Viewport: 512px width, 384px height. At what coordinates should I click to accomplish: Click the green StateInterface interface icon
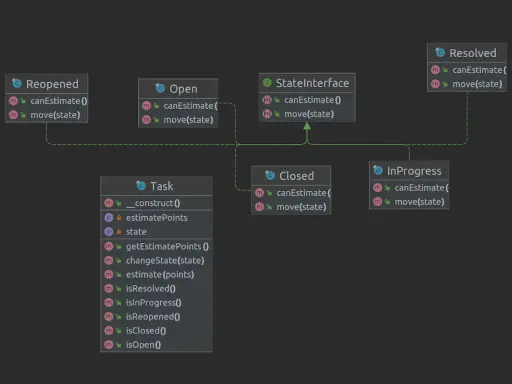coord(267,82)
